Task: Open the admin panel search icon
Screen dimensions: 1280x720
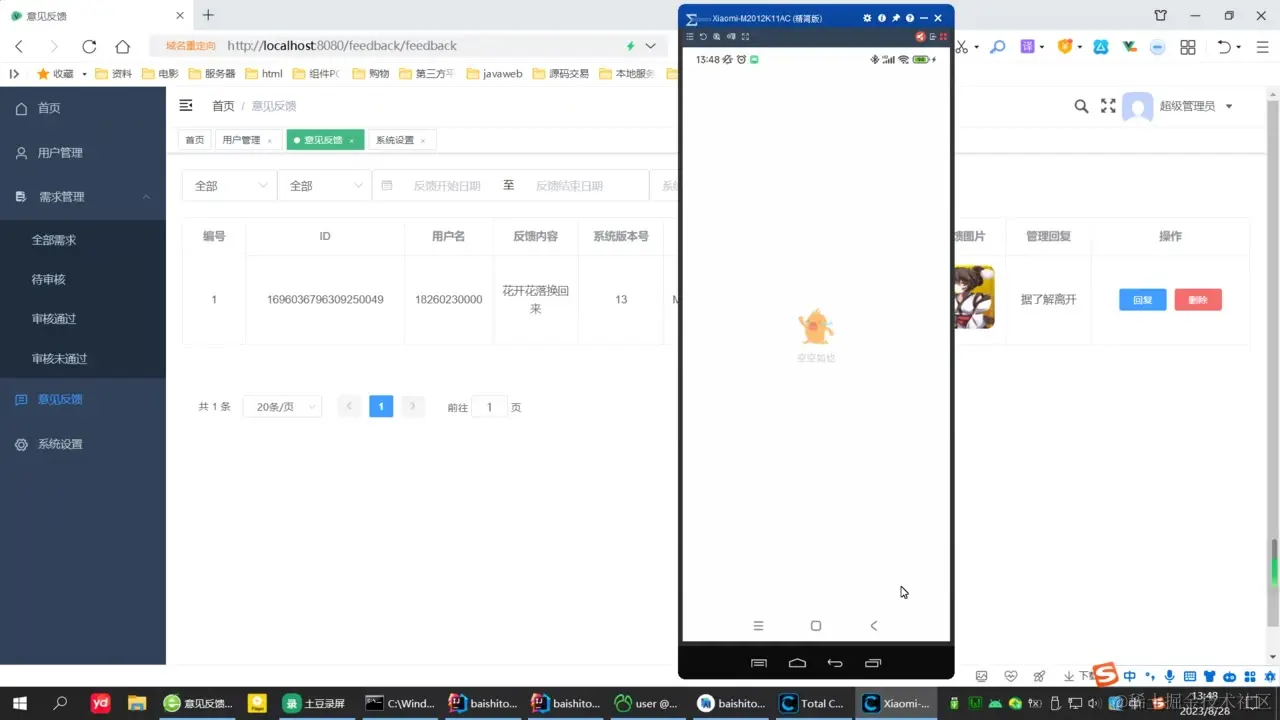Action: coord(1081,106)
